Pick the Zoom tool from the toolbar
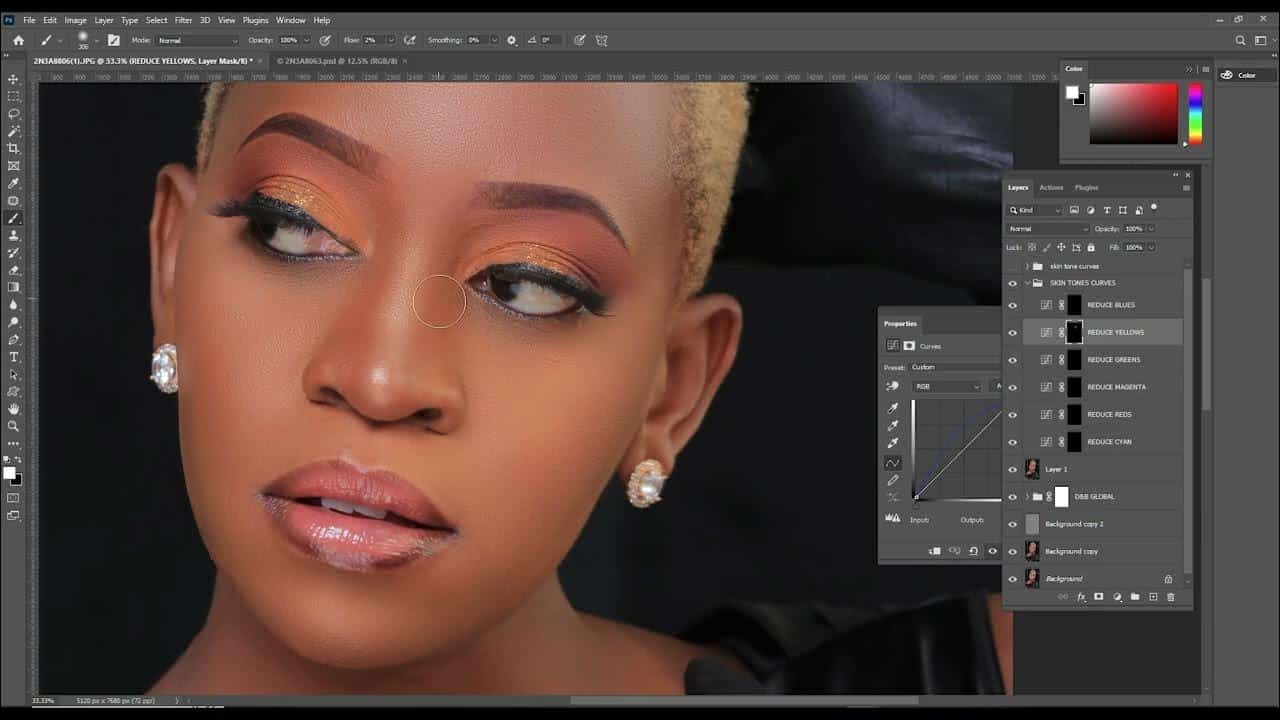 coord(13,426)
